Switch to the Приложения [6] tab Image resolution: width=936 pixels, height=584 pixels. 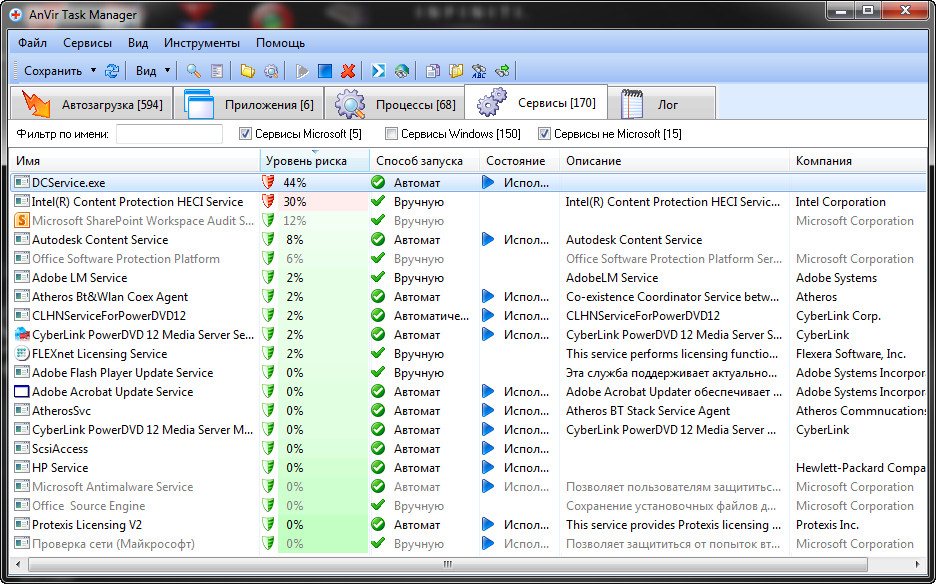pos(248,104)
